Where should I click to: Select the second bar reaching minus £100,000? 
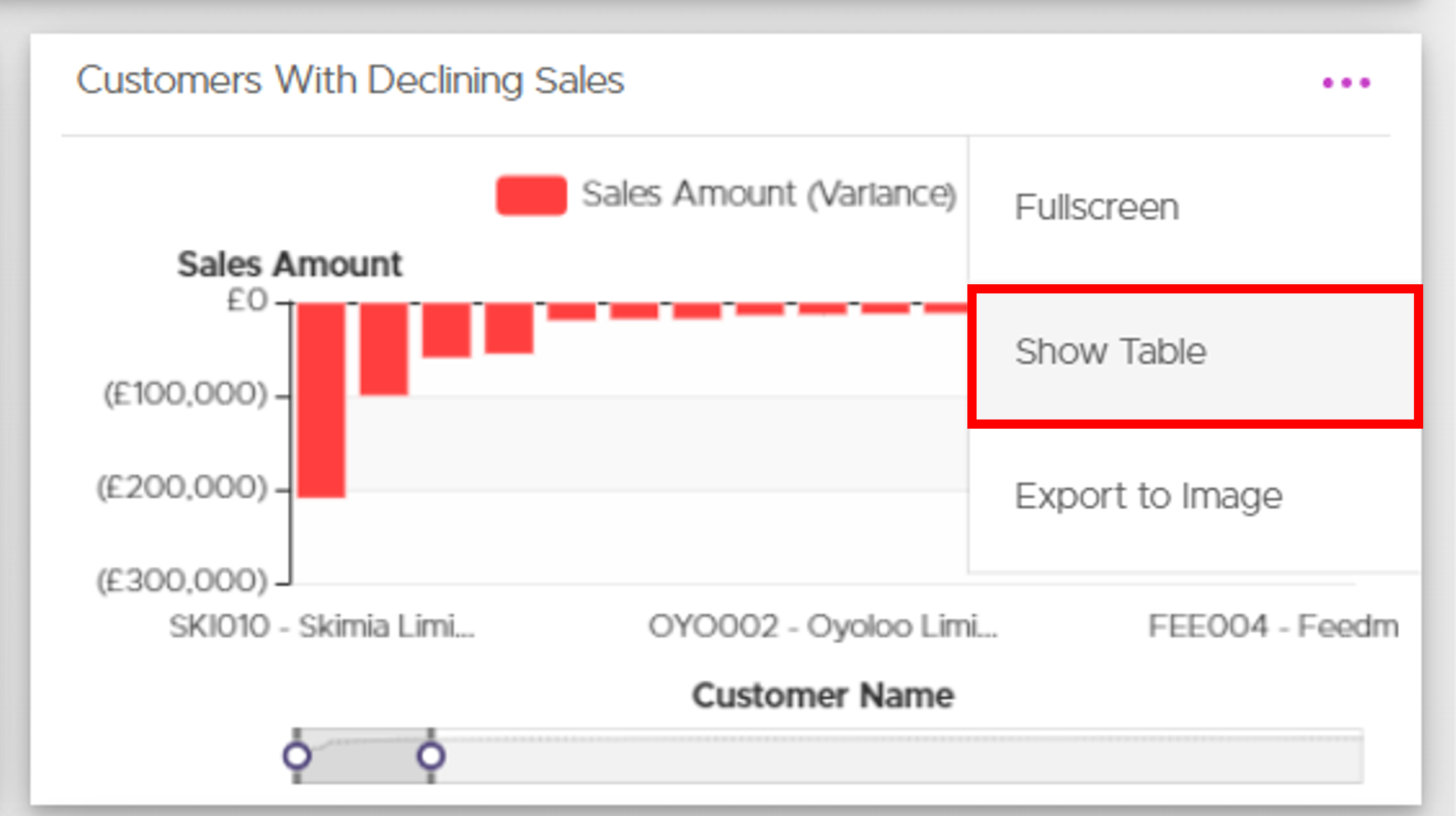[x=384, y=349]
